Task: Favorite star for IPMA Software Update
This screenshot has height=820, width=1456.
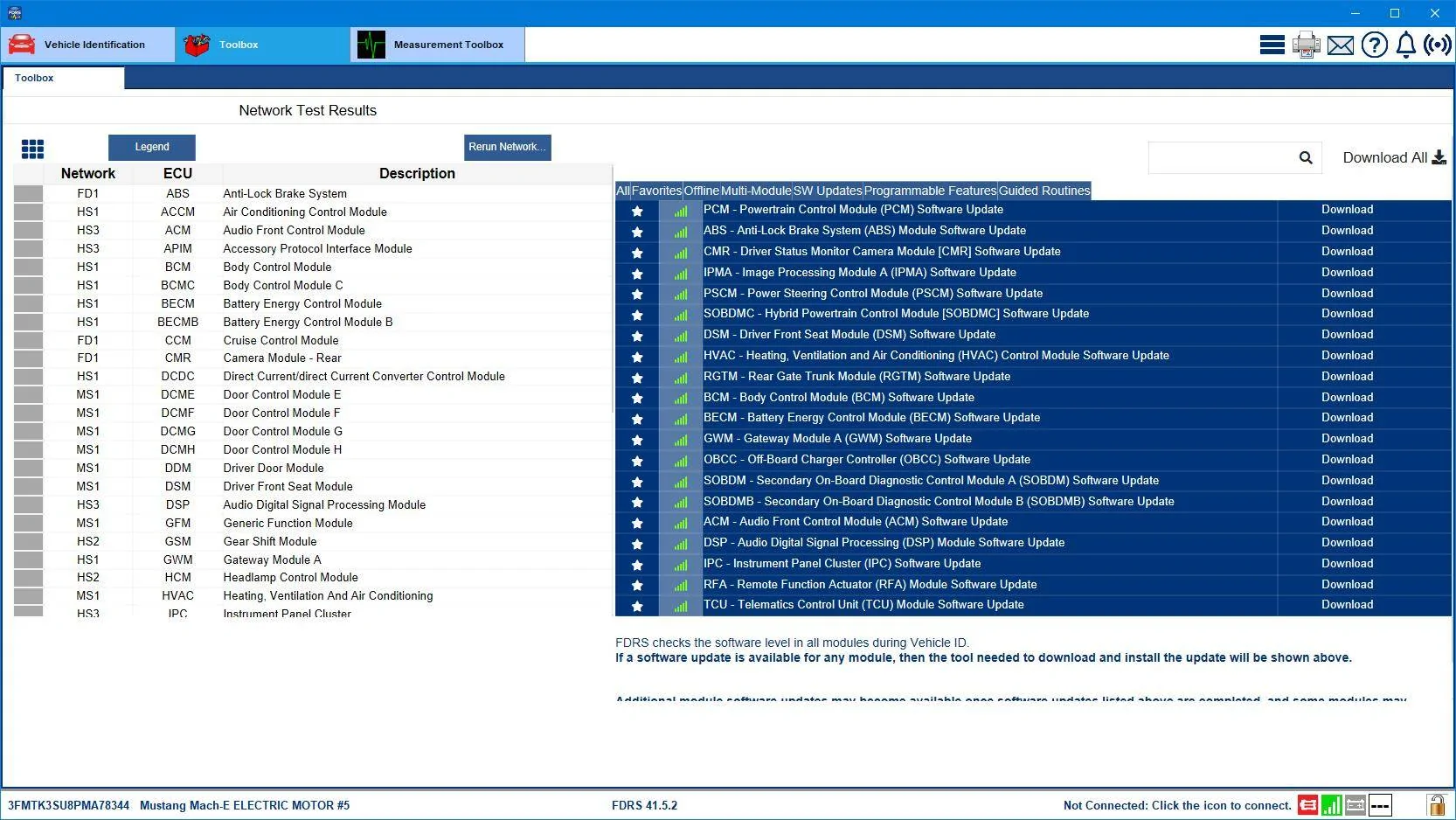Action: (637, 274)
